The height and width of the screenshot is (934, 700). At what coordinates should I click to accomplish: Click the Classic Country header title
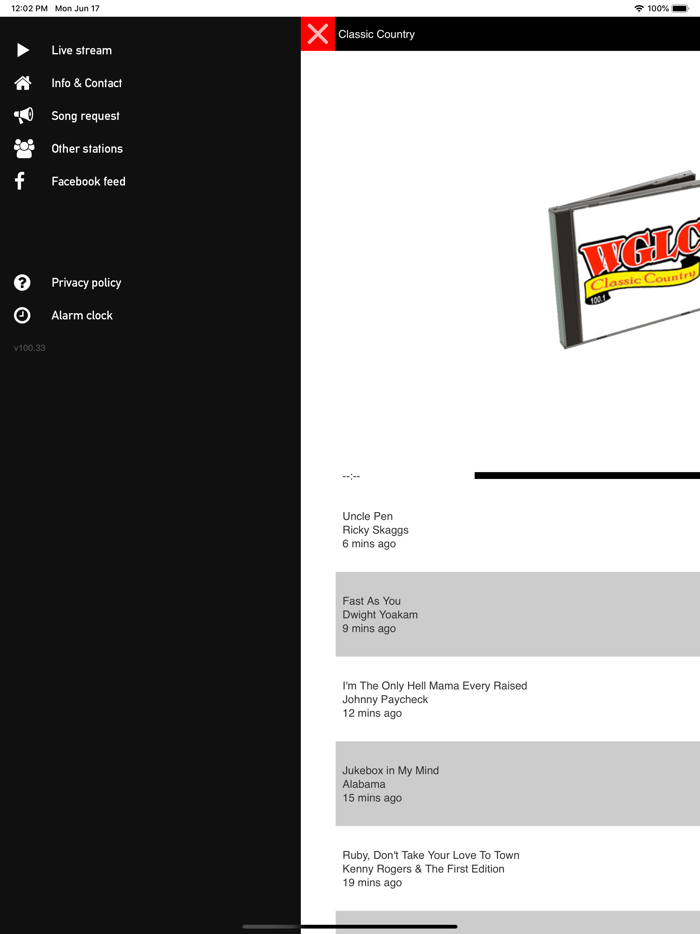[377, 34]
